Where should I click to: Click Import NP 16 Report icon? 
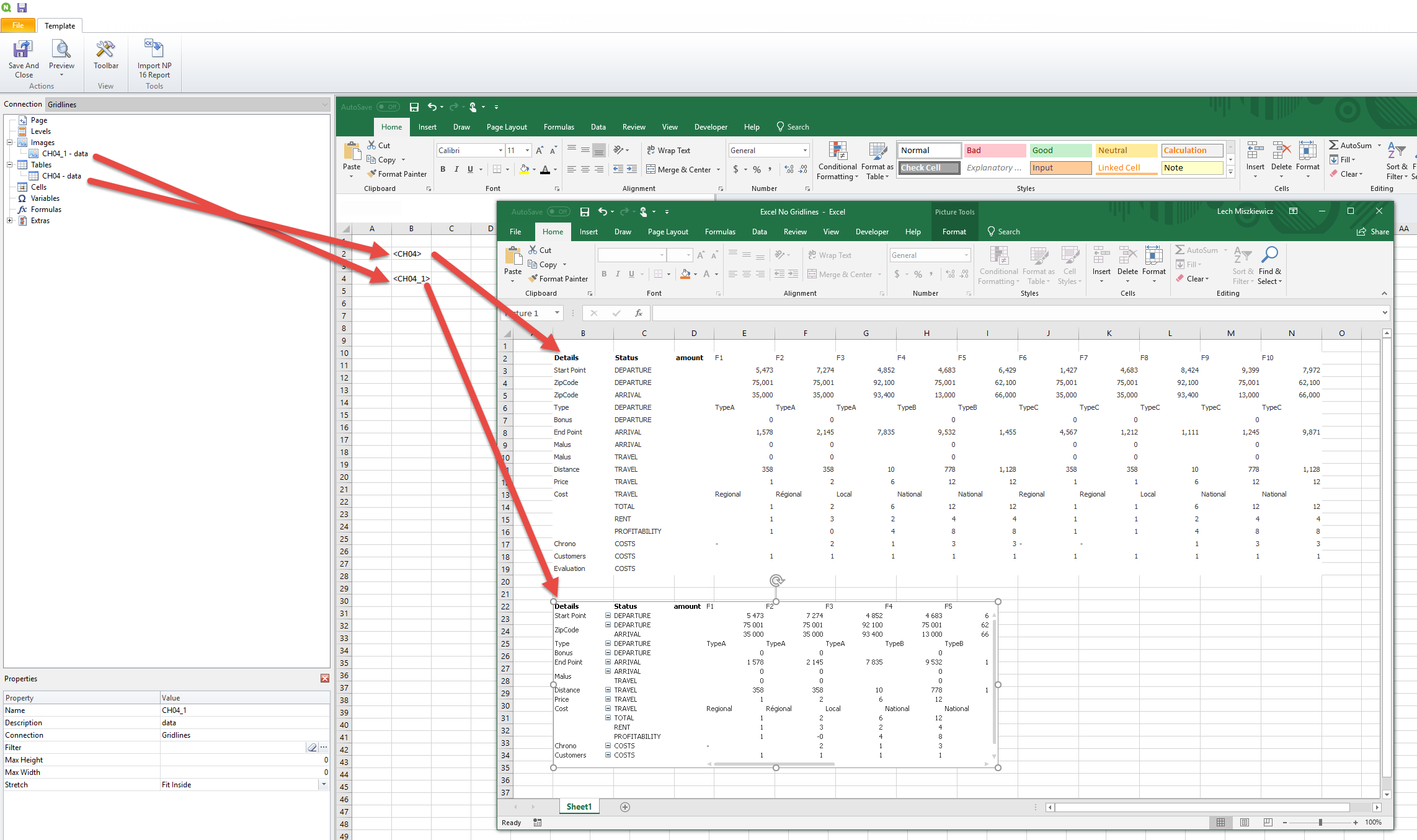click(154, 59)
